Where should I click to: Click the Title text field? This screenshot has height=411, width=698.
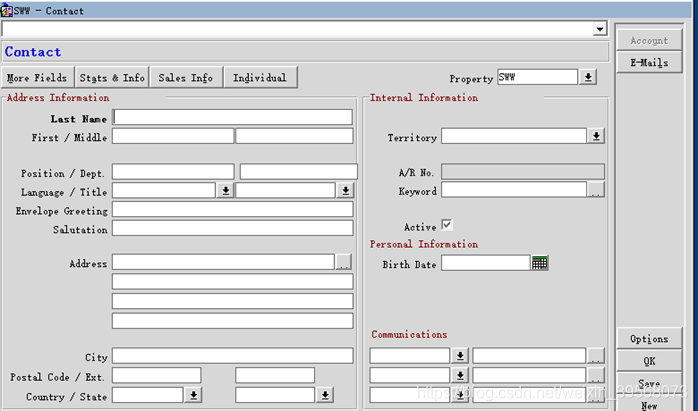click(x=285, y=191)
